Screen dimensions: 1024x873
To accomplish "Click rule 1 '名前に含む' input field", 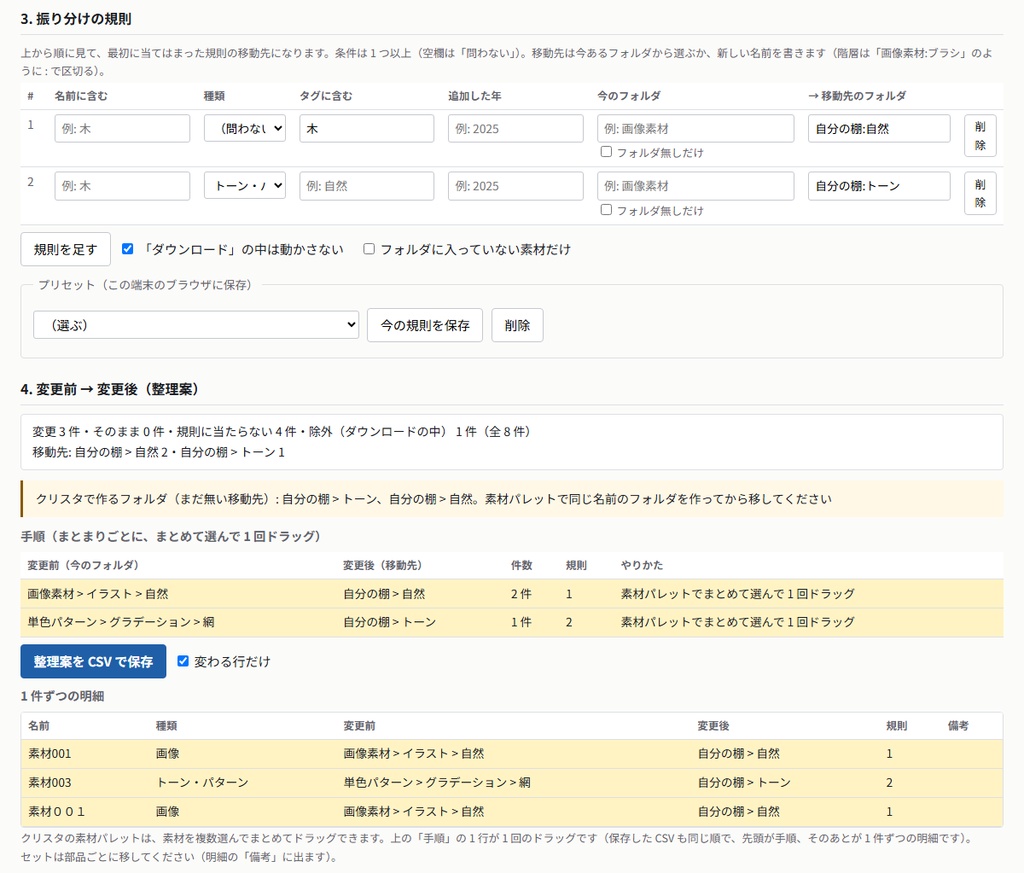I will [x=122, y=129].
